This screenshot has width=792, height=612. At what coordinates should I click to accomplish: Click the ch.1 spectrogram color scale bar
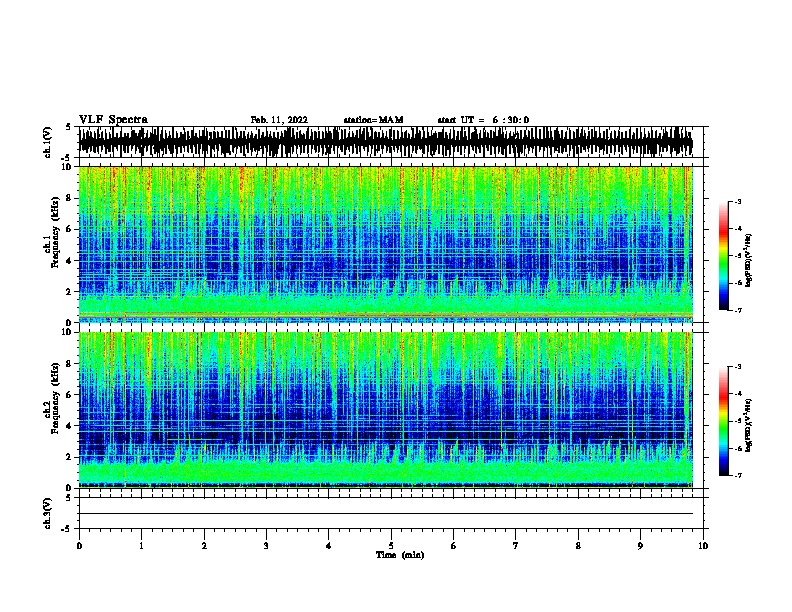pos(724,256)
